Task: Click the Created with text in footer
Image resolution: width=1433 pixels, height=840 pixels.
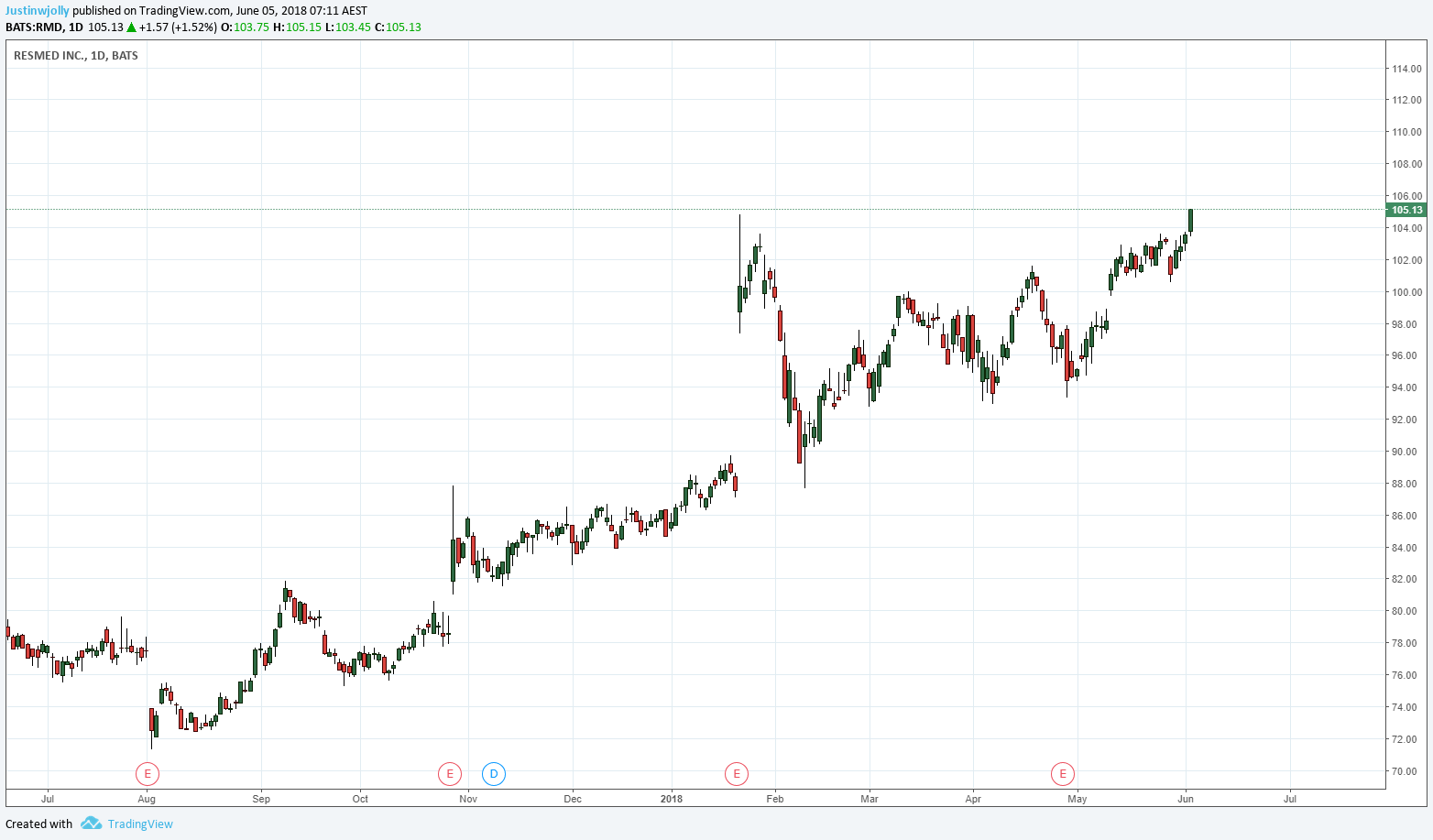Action: [x=39, y=824]
